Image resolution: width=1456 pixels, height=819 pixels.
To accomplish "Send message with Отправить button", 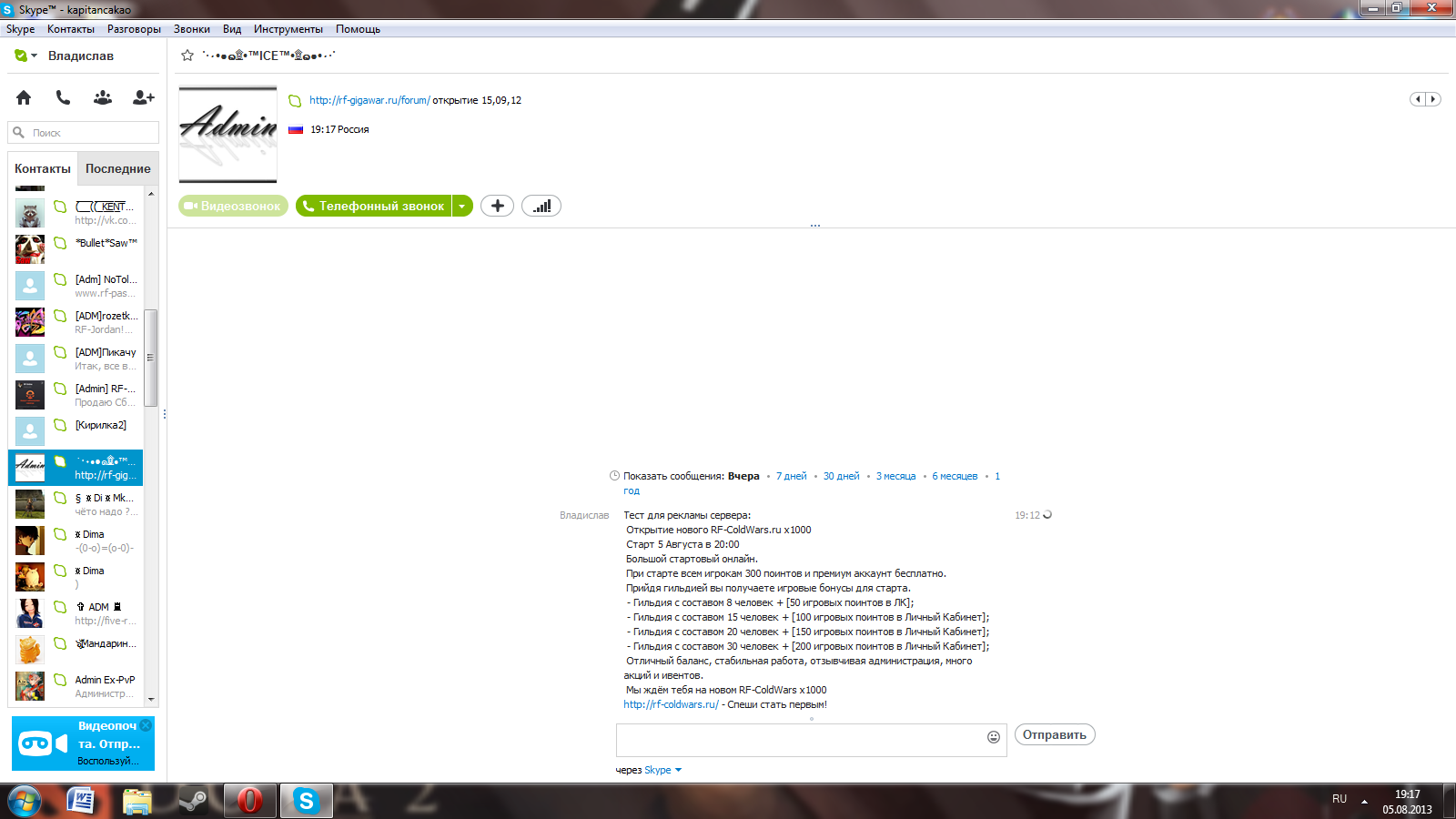I will click(x=1055, y=734).
